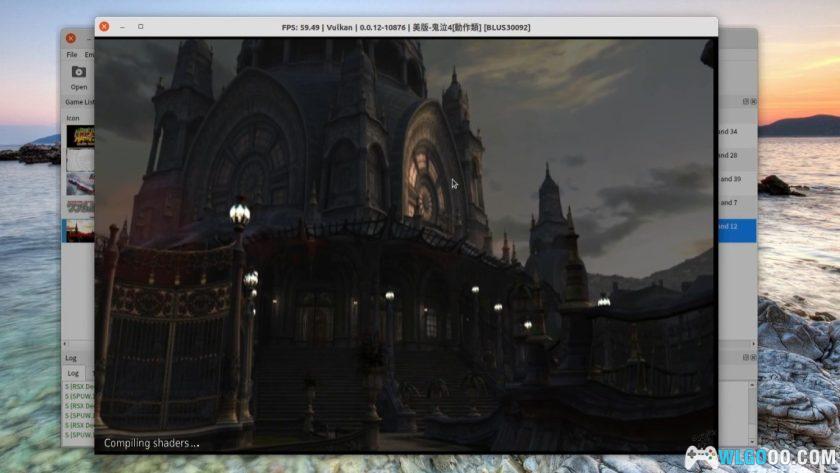840x473 pixels.
Task: Click the game list left scroll arrow
Action: [65, 344]
